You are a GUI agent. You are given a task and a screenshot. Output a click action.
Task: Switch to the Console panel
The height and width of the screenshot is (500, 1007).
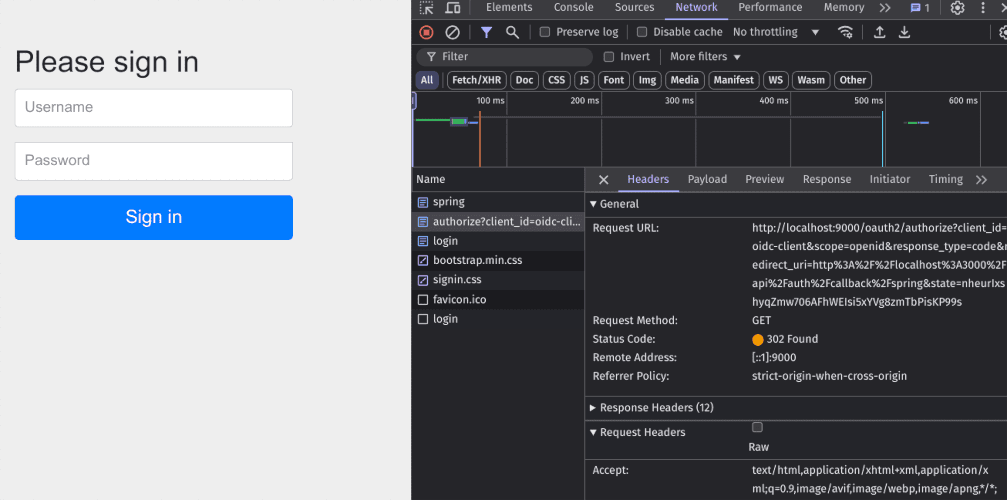click(x=574, y=8)
